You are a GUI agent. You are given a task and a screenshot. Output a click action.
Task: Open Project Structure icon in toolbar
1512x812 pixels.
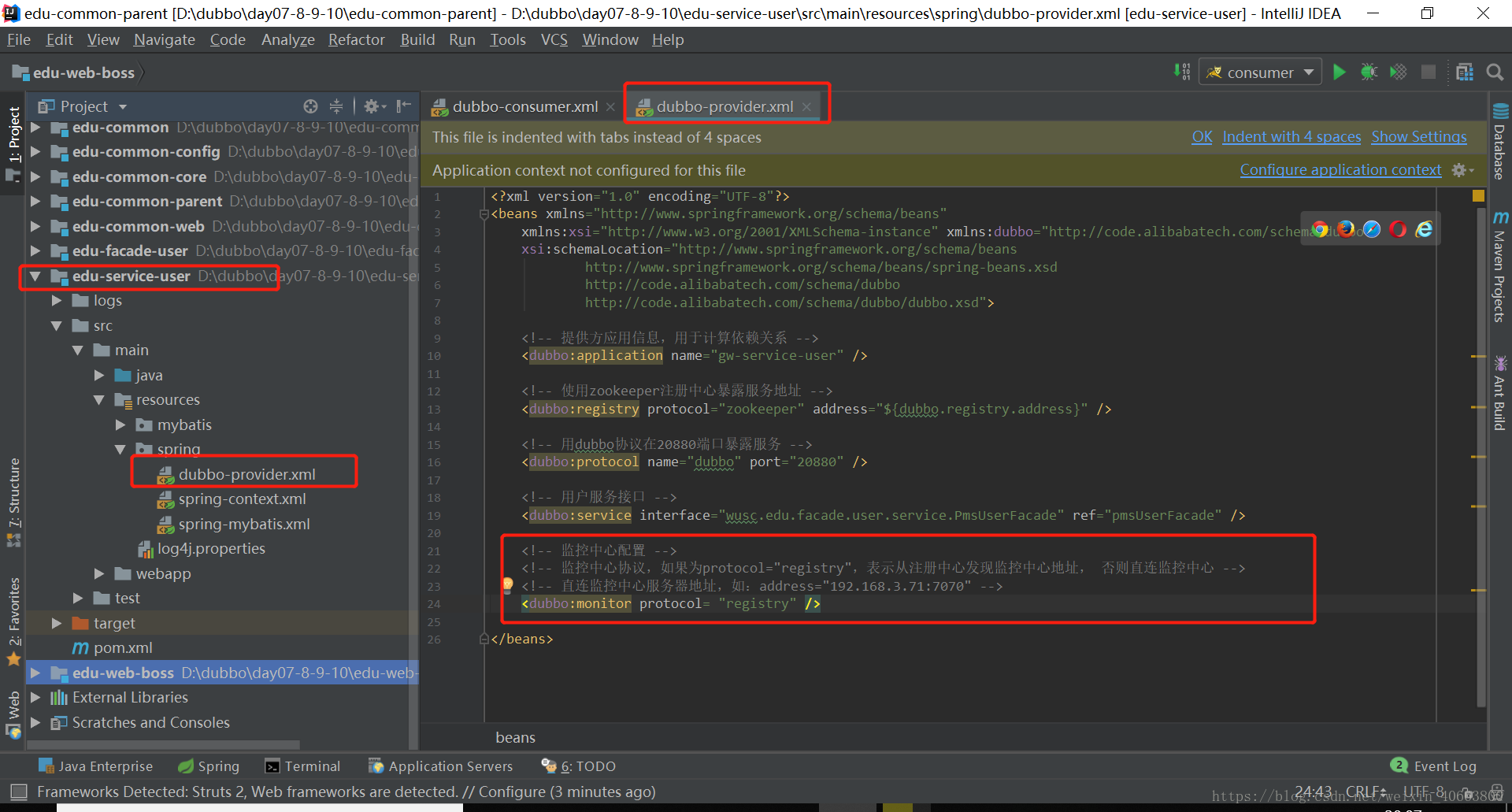coord(1464,72)
